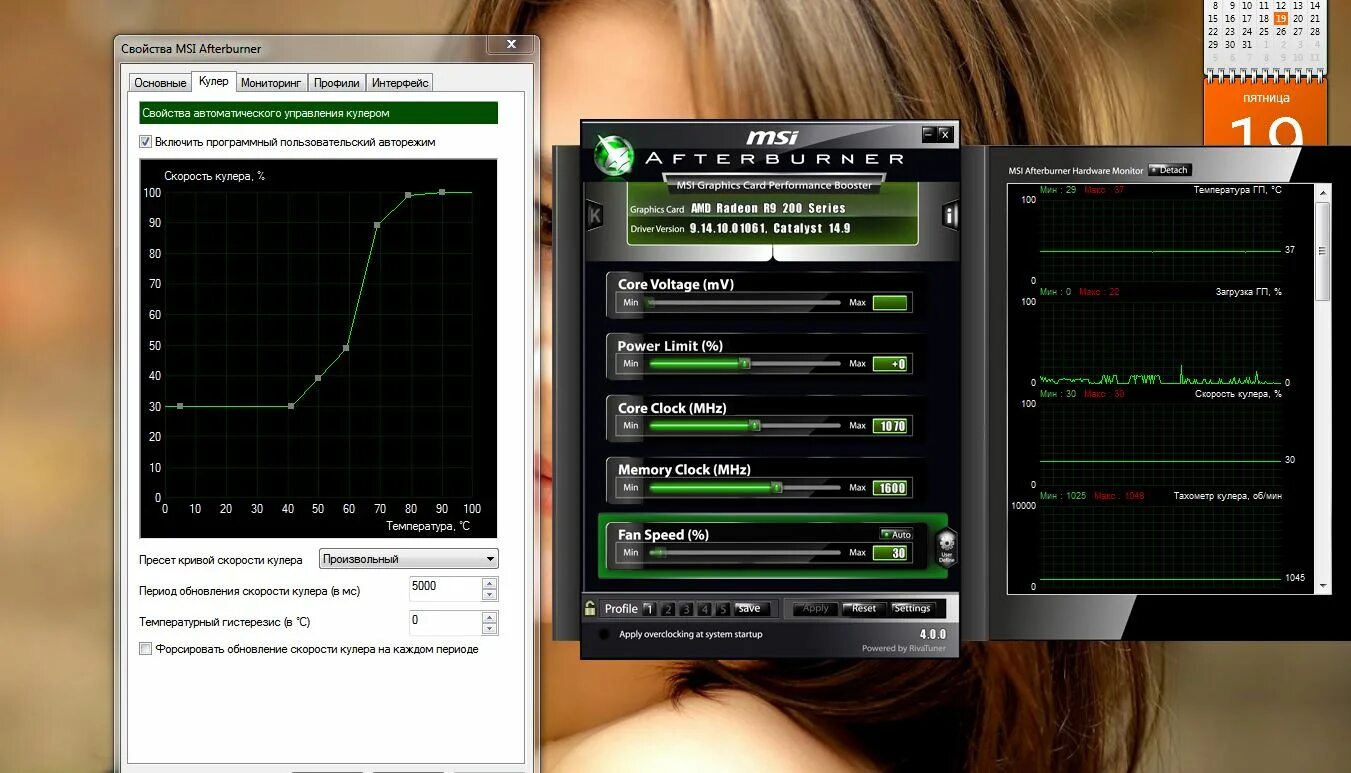Click the Скорость кулера graph label in monitor

1238,394
